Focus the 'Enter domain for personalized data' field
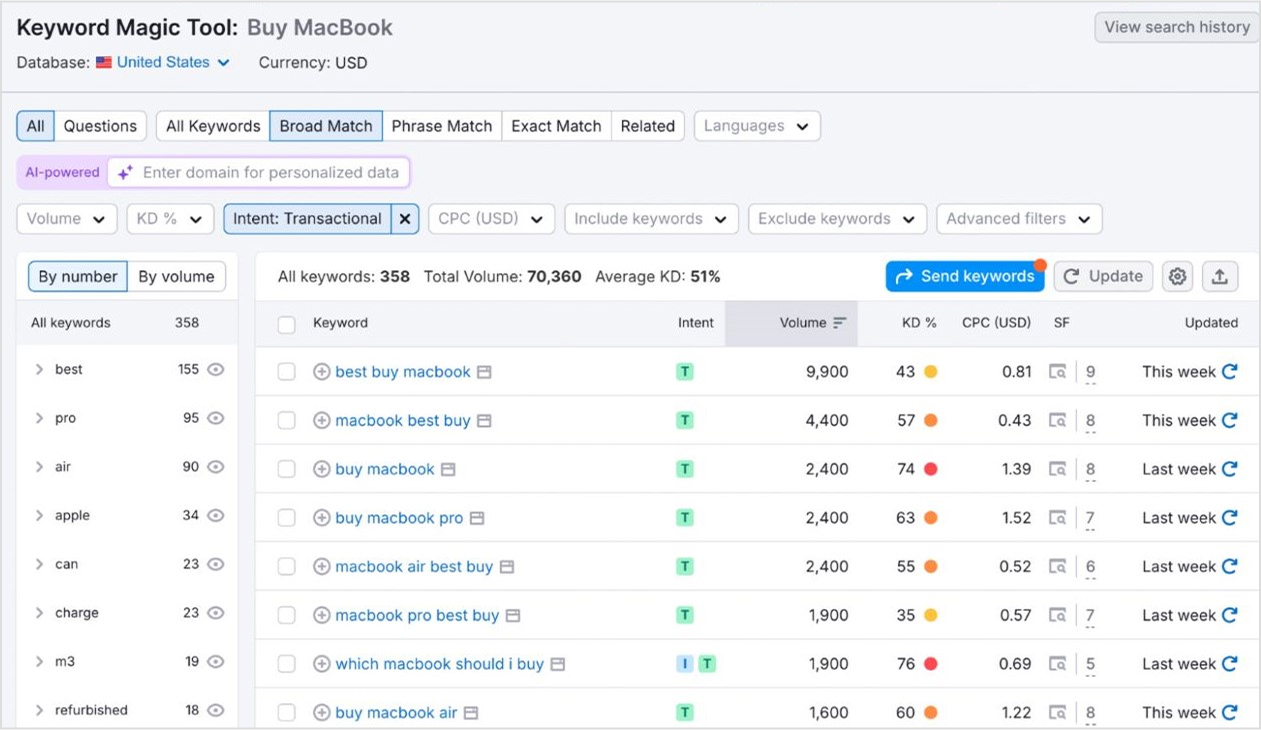This screenshot has width=1261, height=730. 259,172
